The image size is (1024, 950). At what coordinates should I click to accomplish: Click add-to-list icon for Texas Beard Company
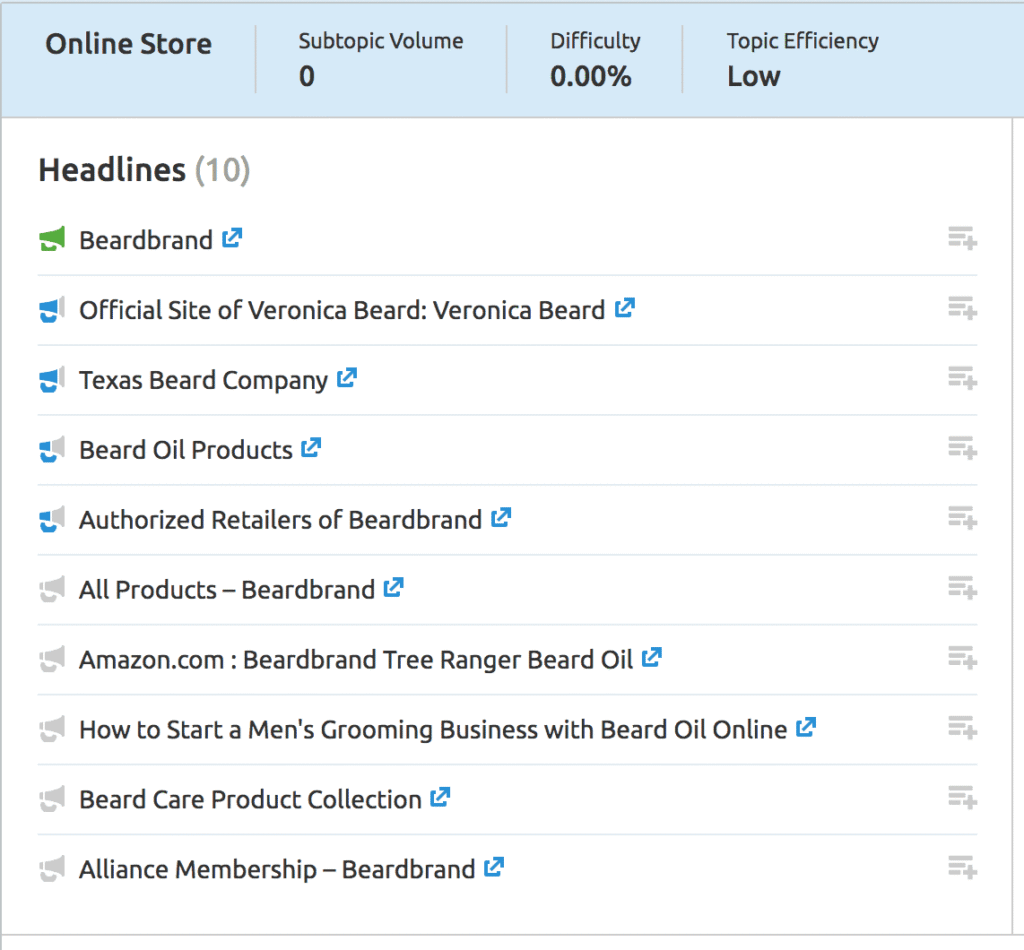click(x=962, y=379)
